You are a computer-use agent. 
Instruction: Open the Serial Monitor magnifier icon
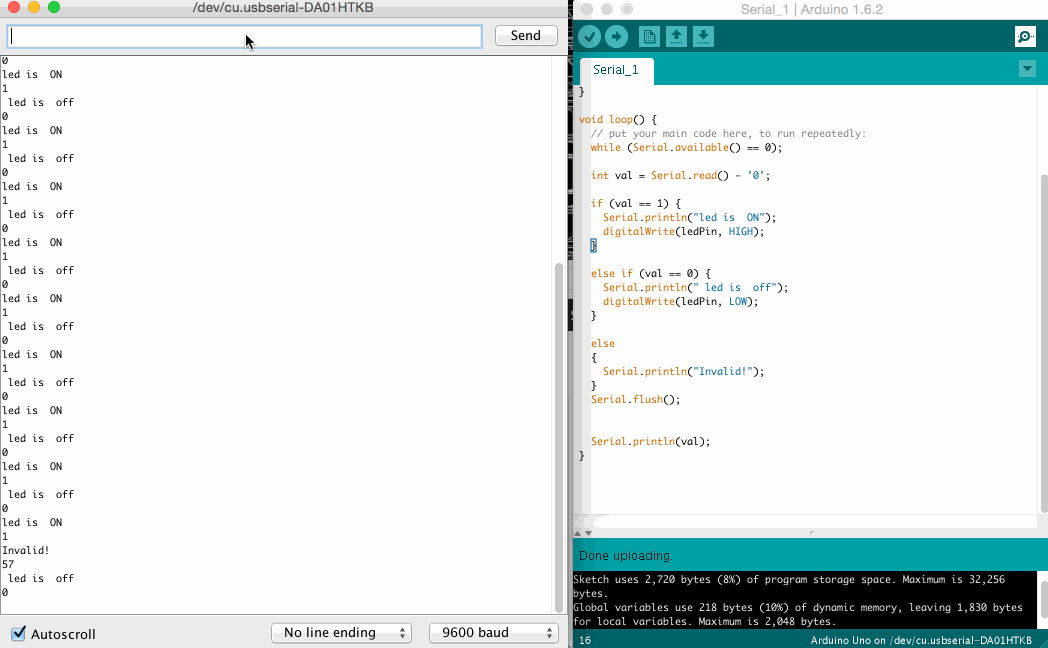click(x=1025, y=37)
